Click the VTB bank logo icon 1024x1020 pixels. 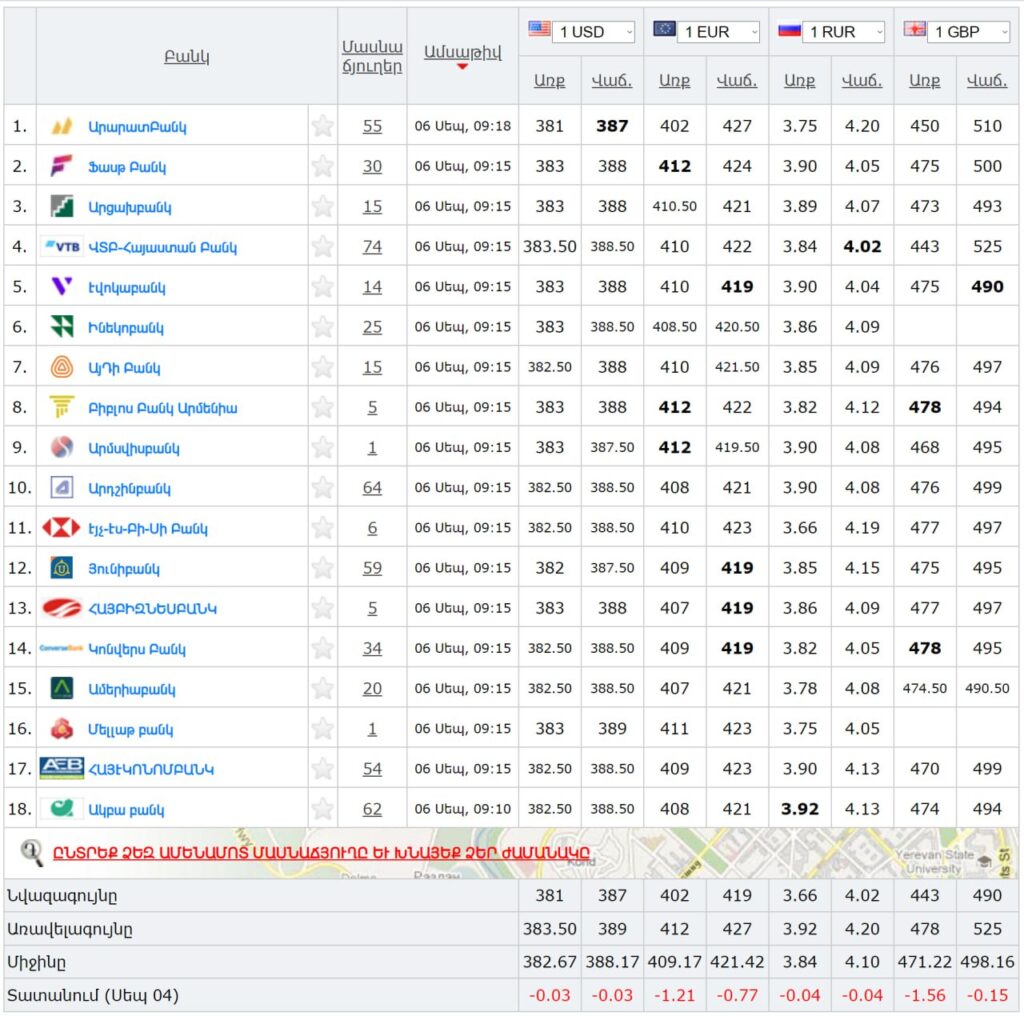62,247
